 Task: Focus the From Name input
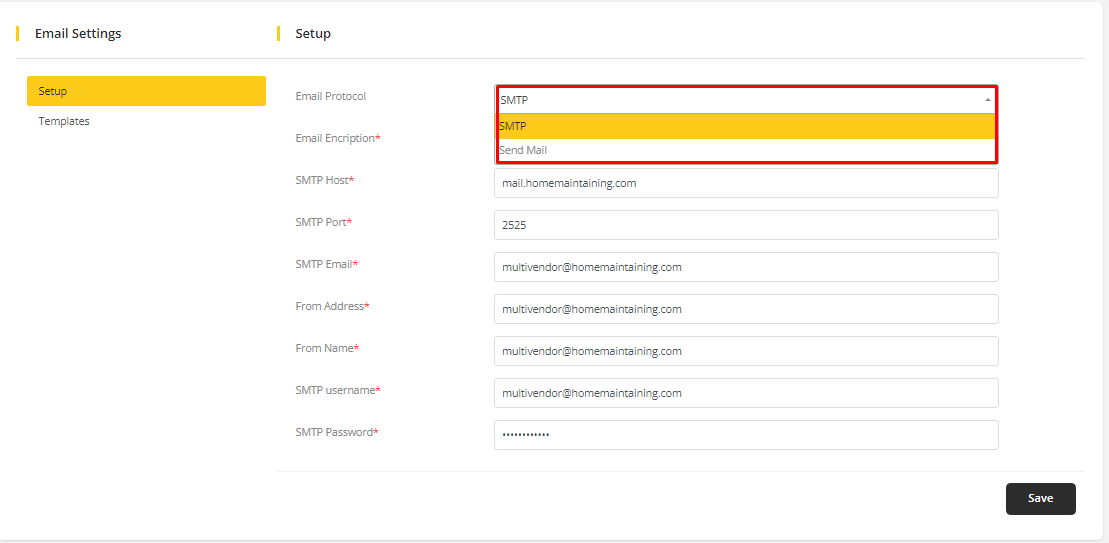coord(746,351)
